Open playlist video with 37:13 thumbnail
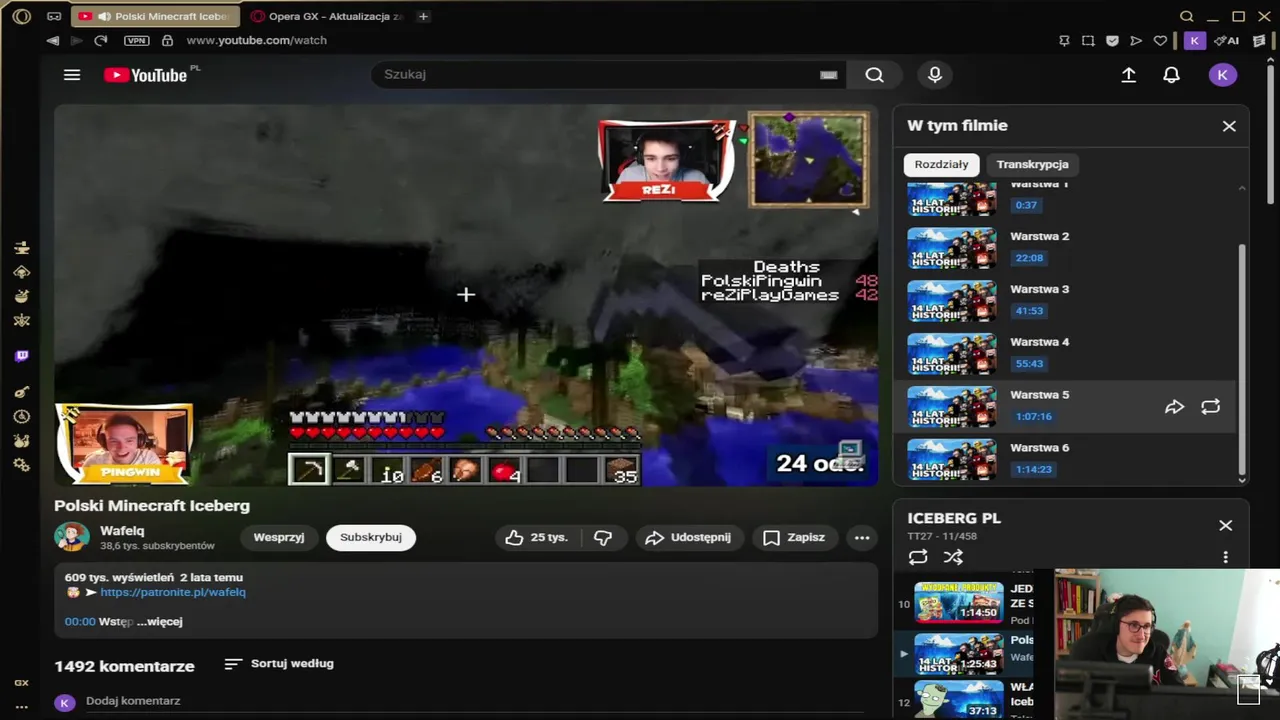Viewport: 1280px width, 720px height. (958, 699)
